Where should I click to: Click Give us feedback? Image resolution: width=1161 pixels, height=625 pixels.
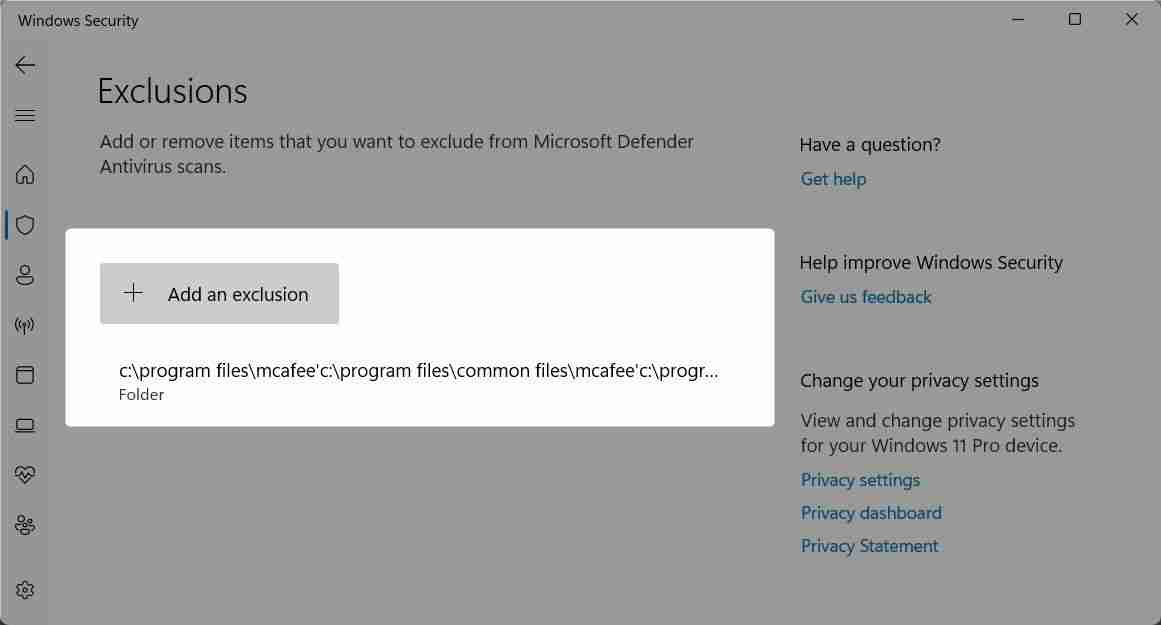tap(866, 296)
